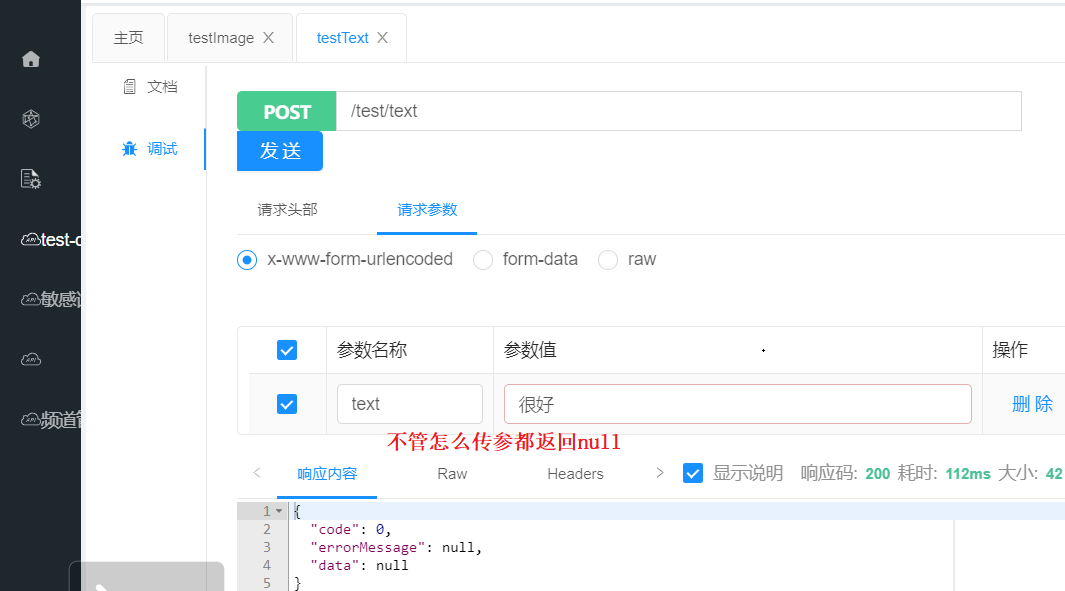Click the 文档 document icon
1065x591 pixels.
pos(133,86)
